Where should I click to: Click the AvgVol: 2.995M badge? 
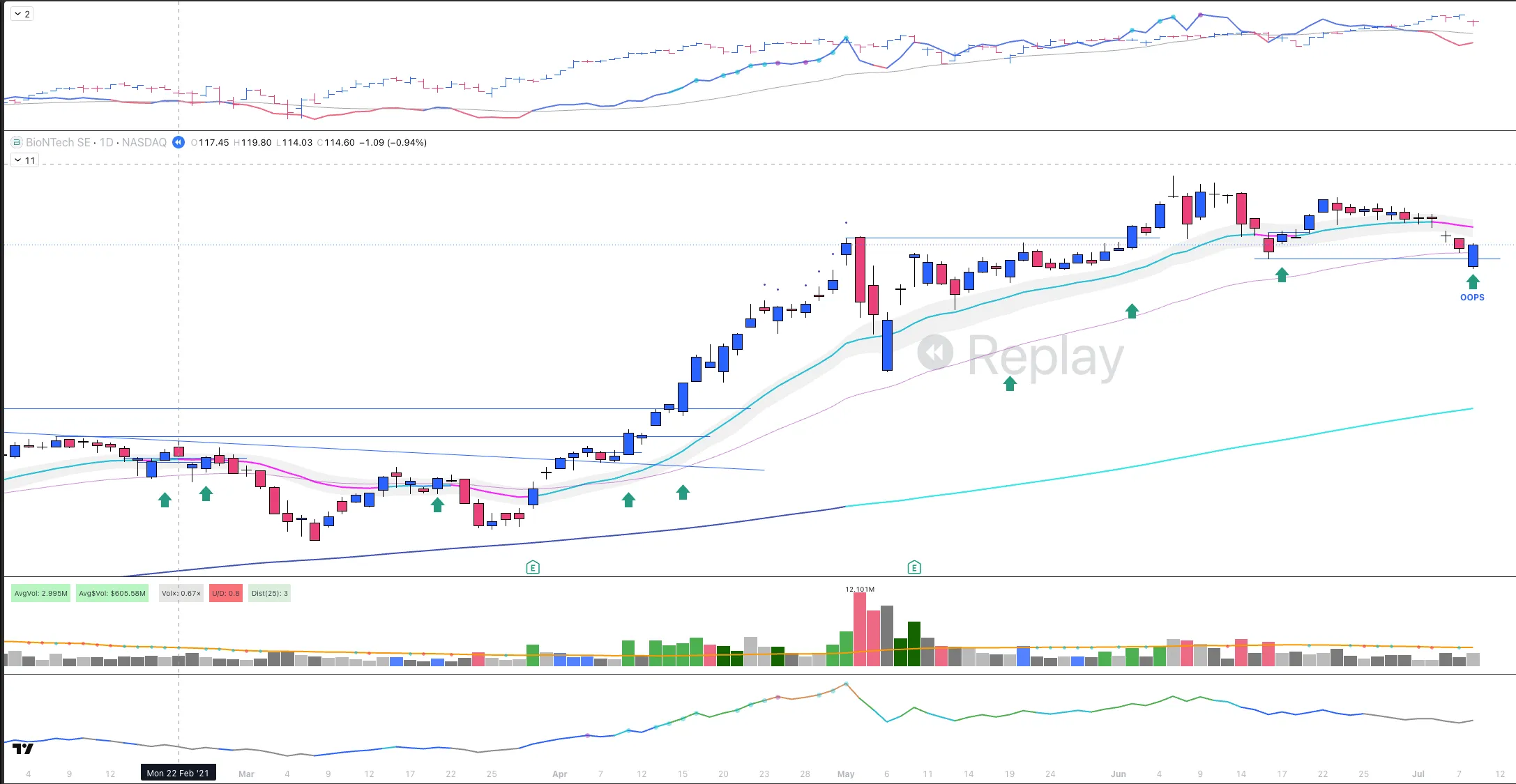point(41,594)
